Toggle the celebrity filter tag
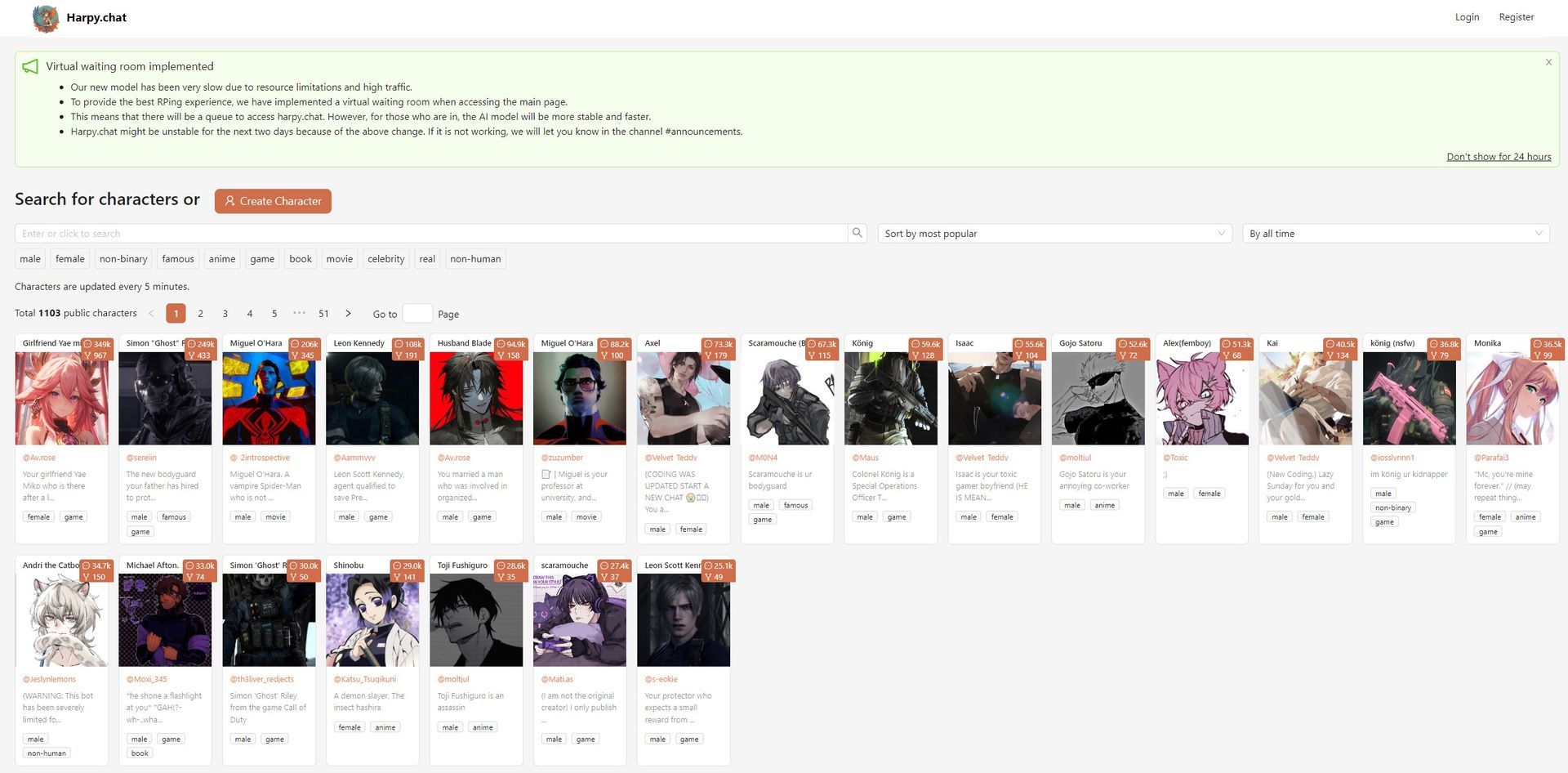The width and height of the screenshot is (1568, 773). 386,259
